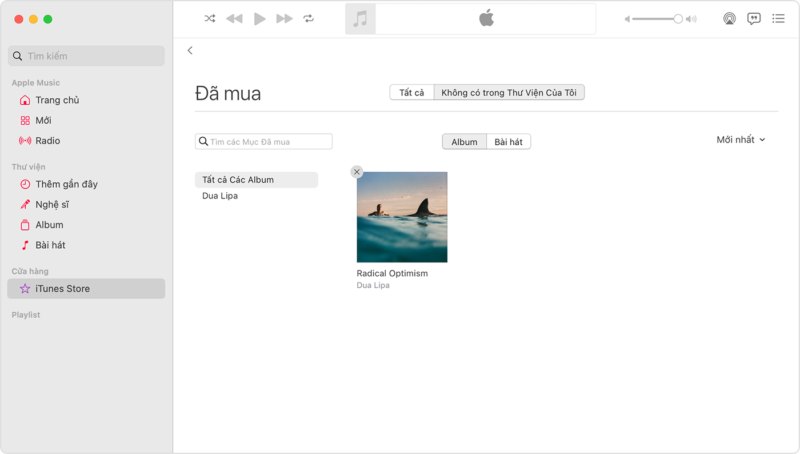800x454 pixels.
Task: Click the Tìm các Mục Đã mua field
Action: click(265, 142)
